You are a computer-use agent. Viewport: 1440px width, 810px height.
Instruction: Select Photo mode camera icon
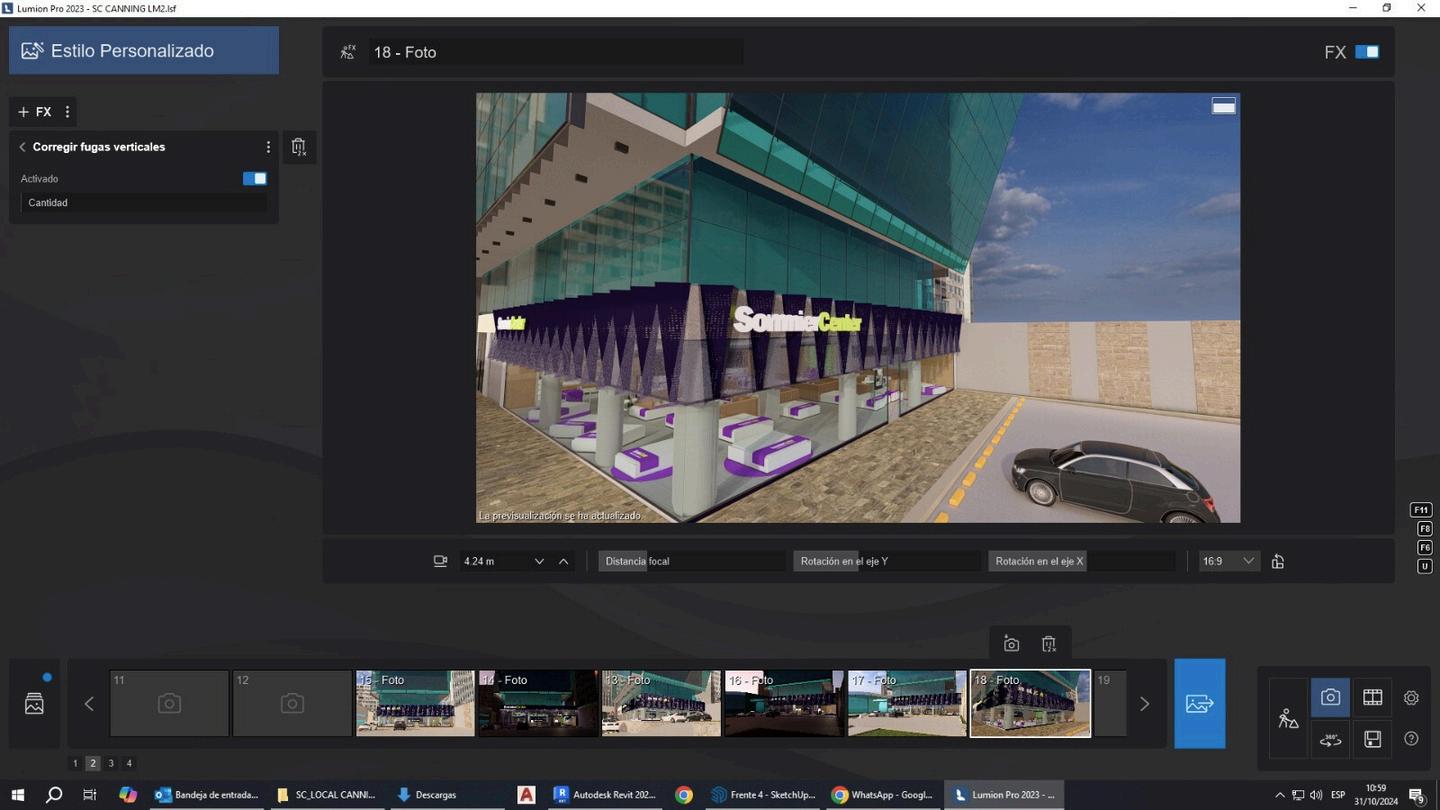[1330, 697]
